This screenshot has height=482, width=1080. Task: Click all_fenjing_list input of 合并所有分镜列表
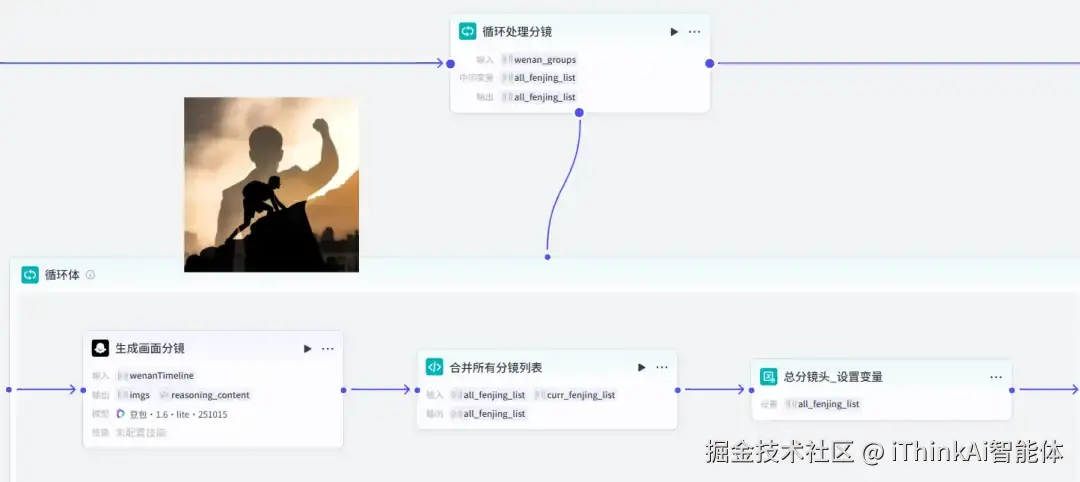click(488, 395)
